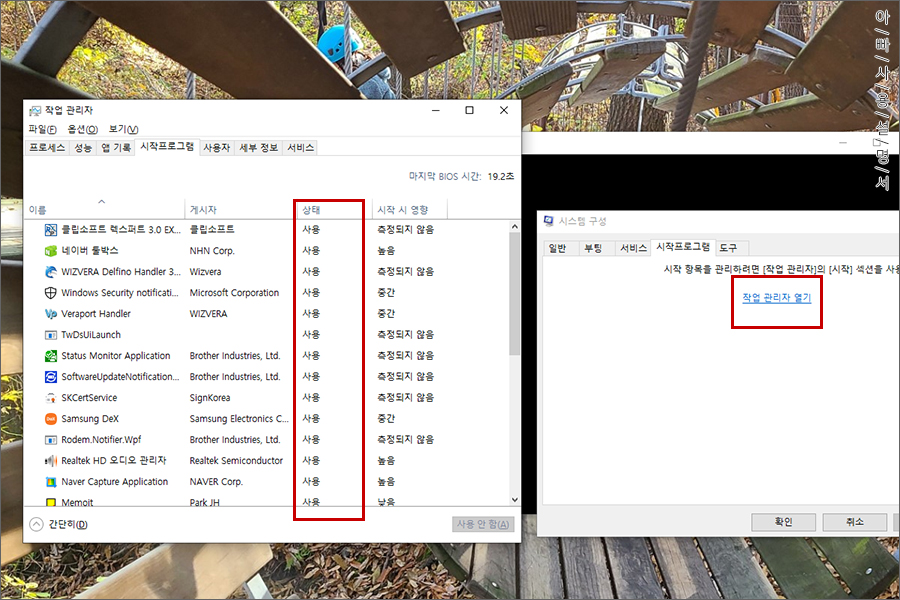The height and width of the screenshot is (600, 900).
Task: Click scrollbar up arrow in startup list
Action: coord(514,227)
